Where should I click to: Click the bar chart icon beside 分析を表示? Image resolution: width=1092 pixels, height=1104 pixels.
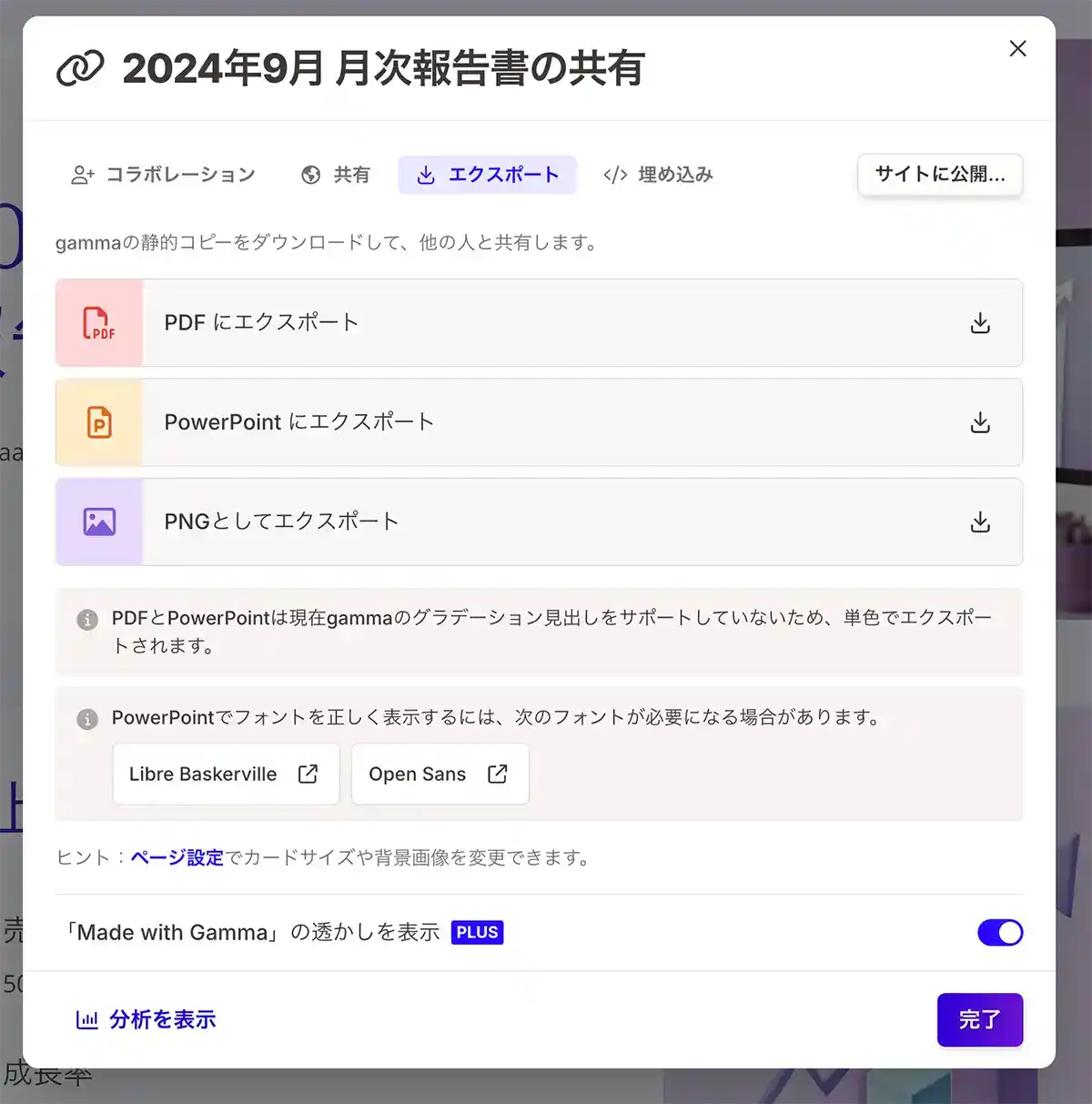point(86,1019)
